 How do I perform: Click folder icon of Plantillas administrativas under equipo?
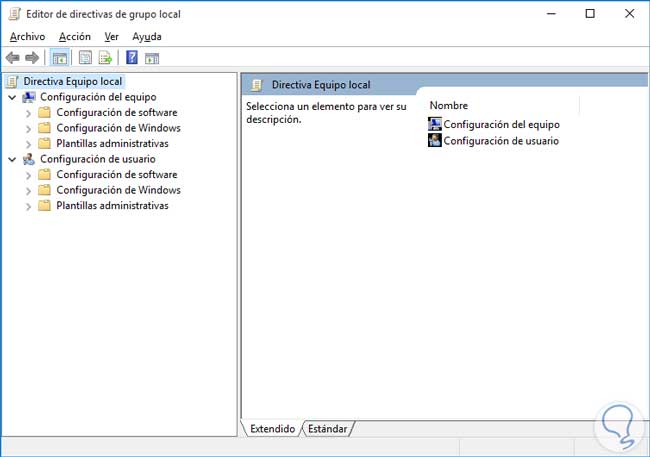click(44, 143)
